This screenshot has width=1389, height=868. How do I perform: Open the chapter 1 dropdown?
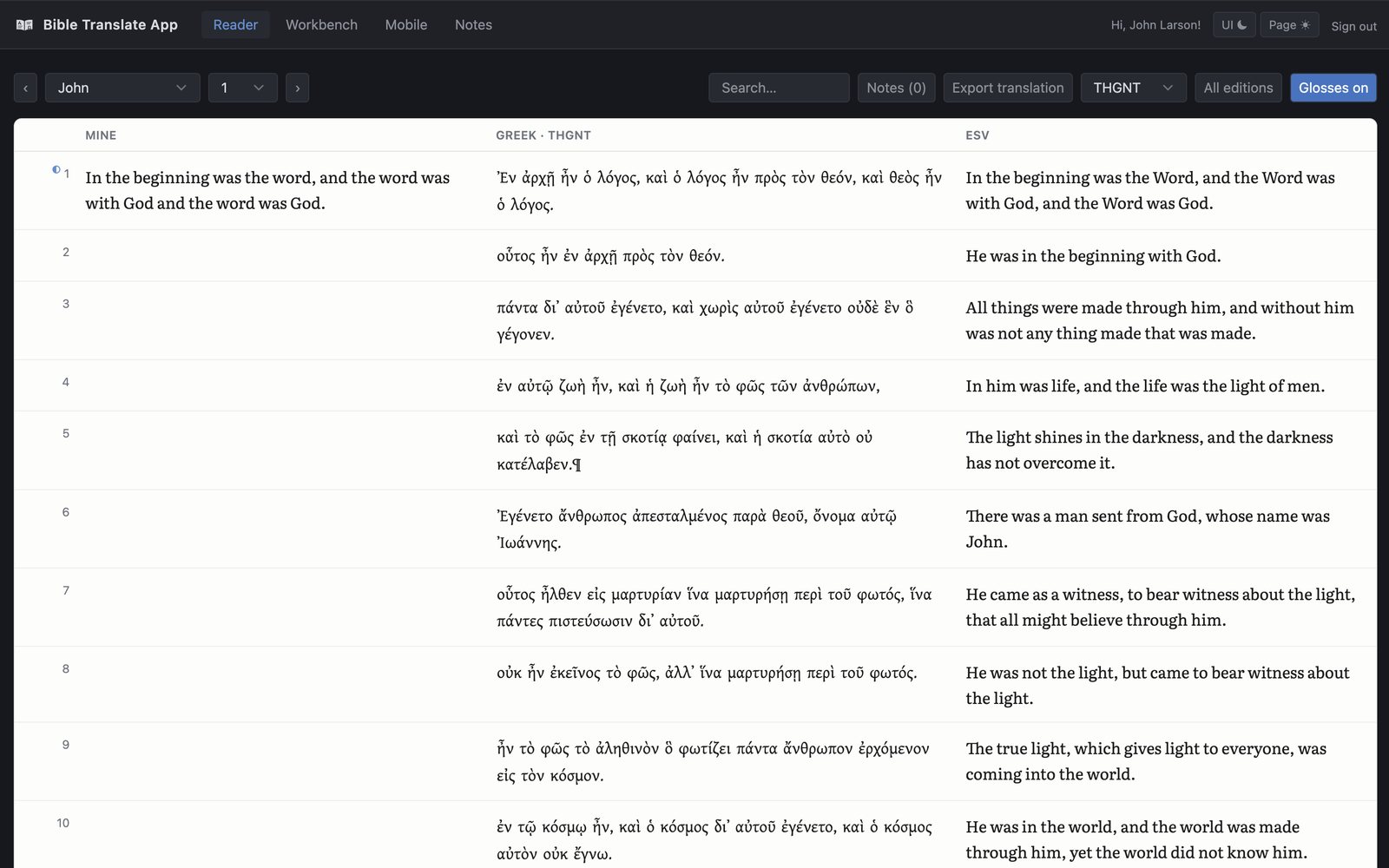(243, 88)
